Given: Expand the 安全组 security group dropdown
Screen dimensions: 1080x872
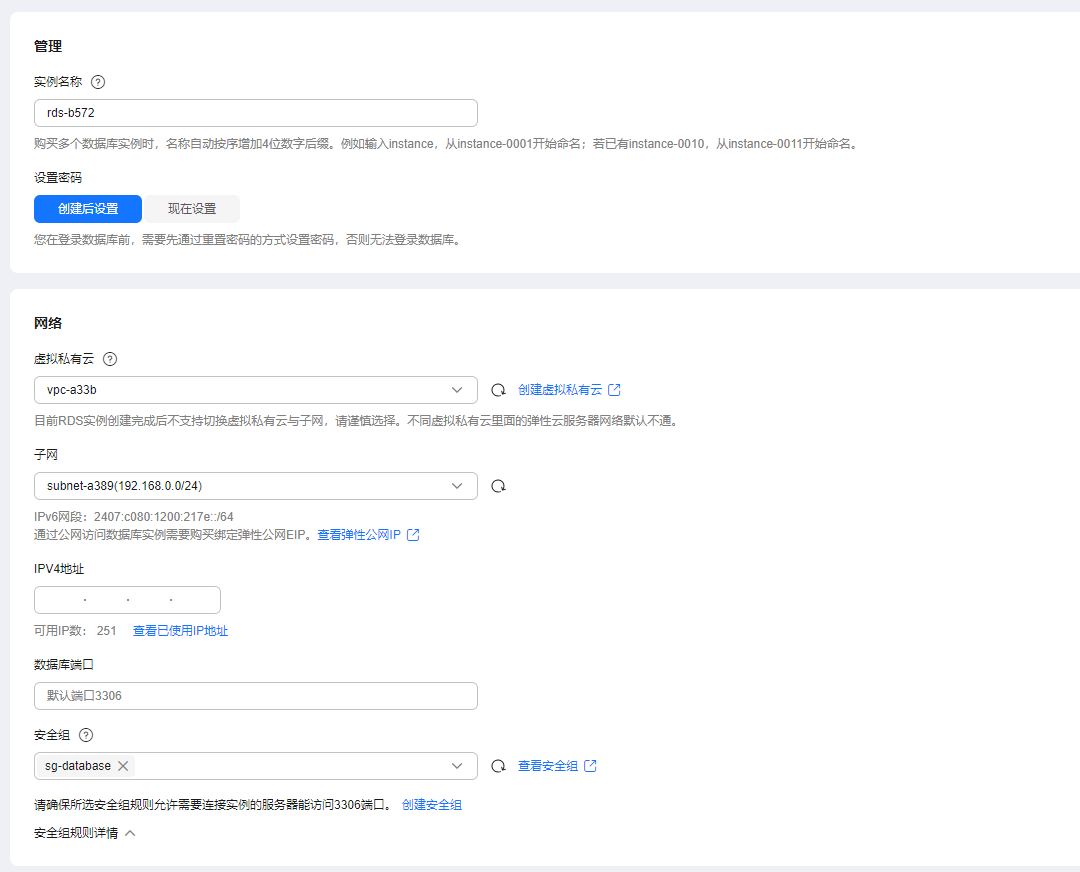Looking at the screenshot, I should pos(457,766).
